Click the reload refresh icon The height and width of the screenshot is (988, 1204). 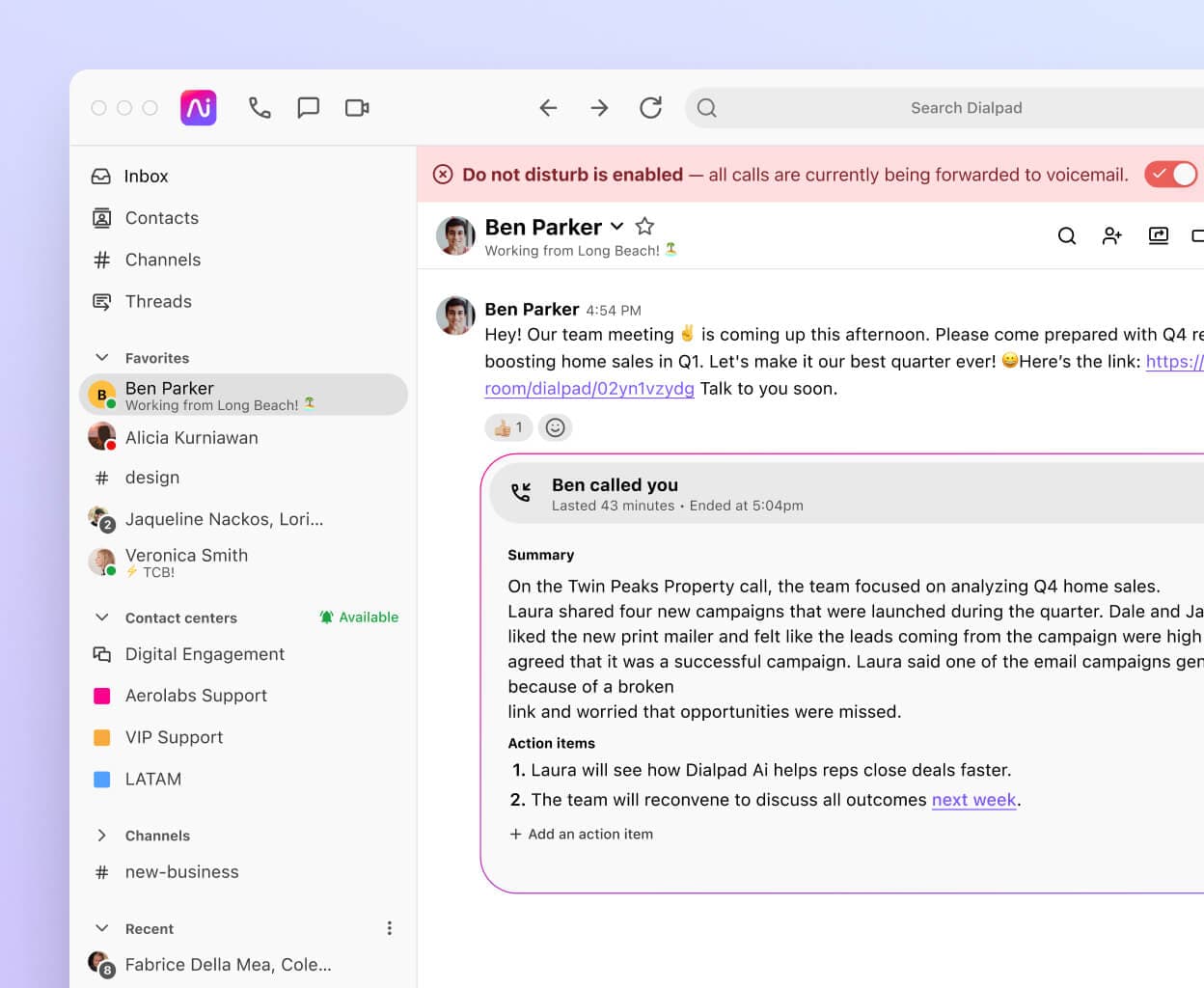[x=651, y=108]
